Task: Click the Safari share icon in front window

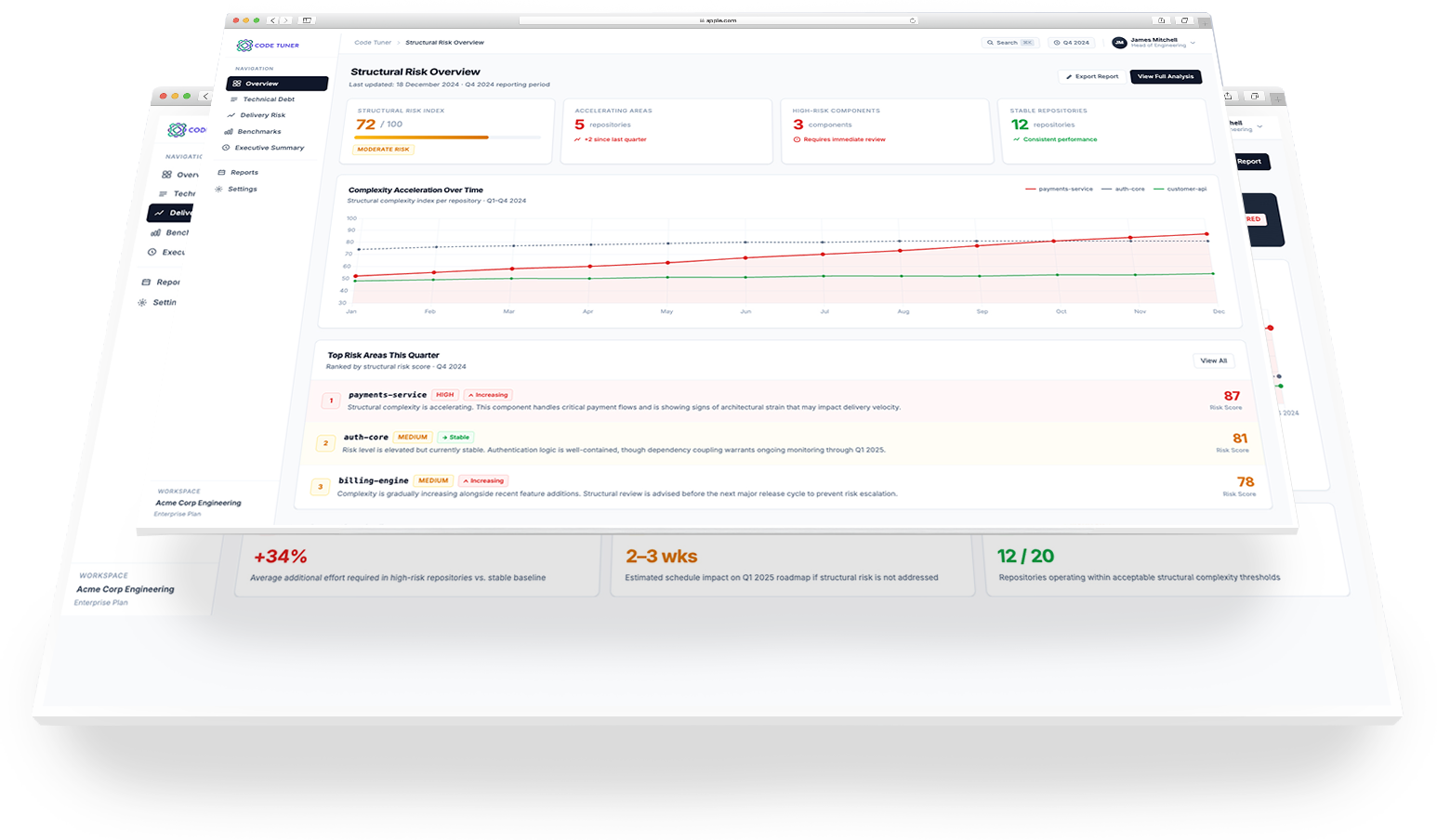Action: [1161, 20]
